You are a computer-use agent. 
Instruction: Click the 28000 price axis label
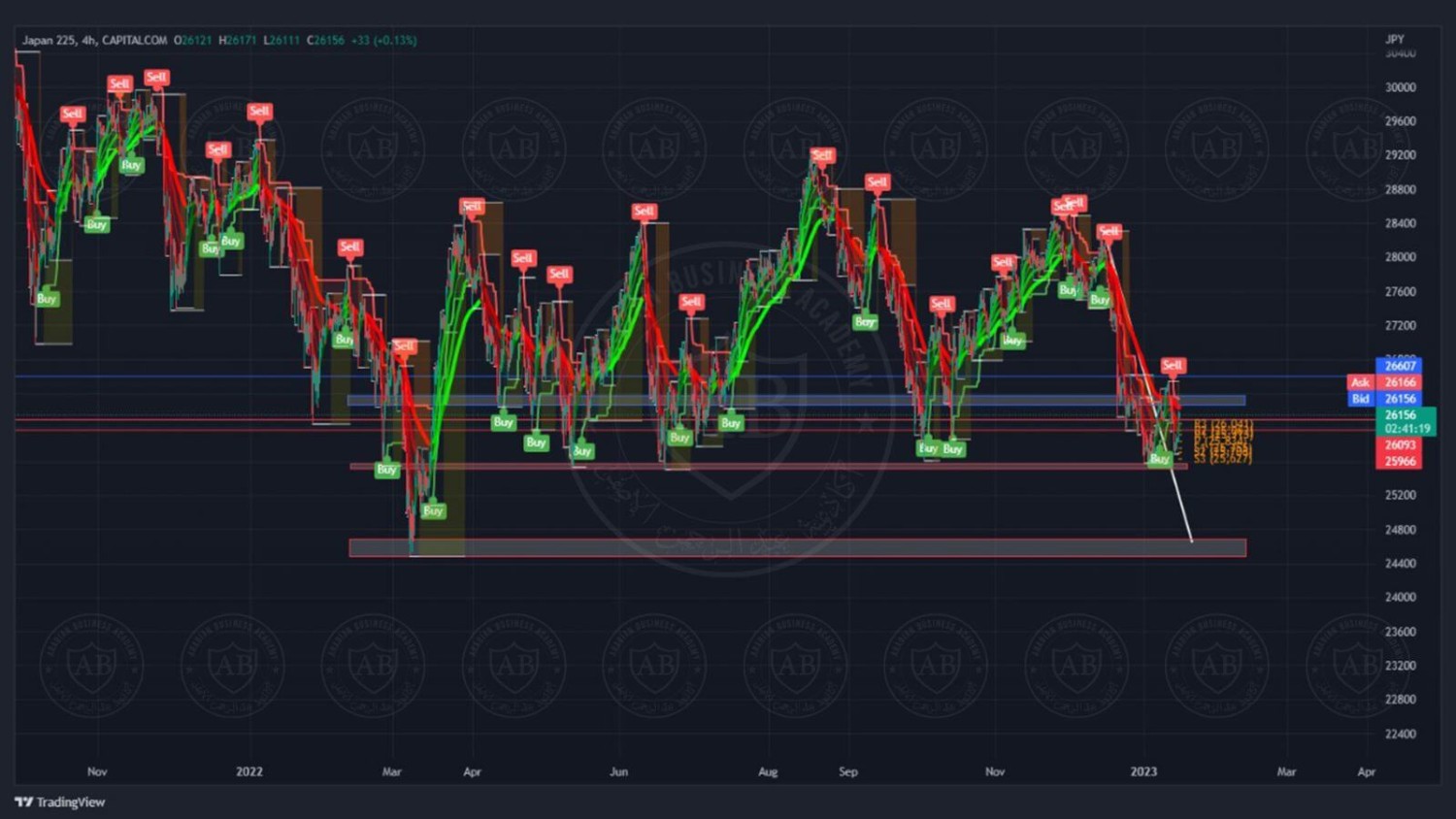1400,257
